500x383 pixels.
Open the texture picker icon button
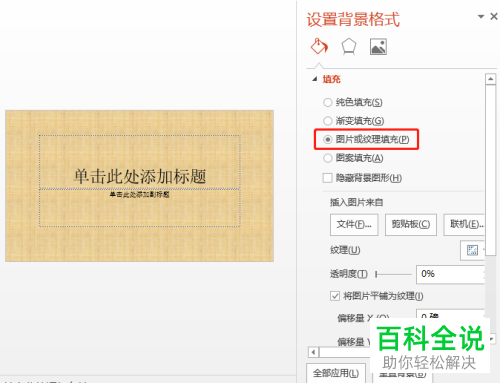[x=472, y=250]
